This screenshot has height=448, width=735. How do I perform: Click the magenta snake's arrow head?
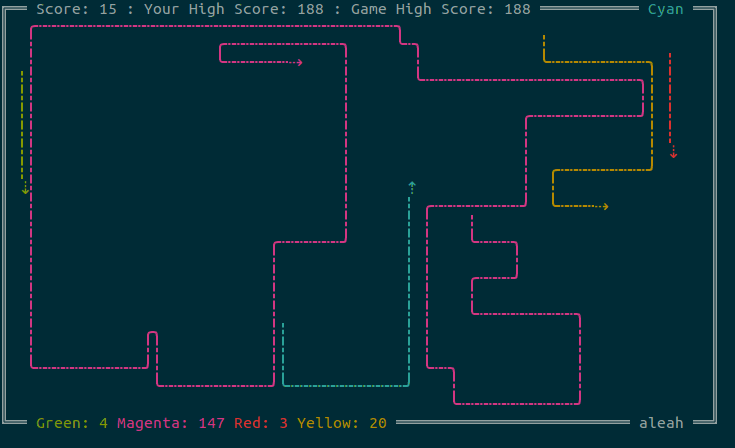point(299,62)
